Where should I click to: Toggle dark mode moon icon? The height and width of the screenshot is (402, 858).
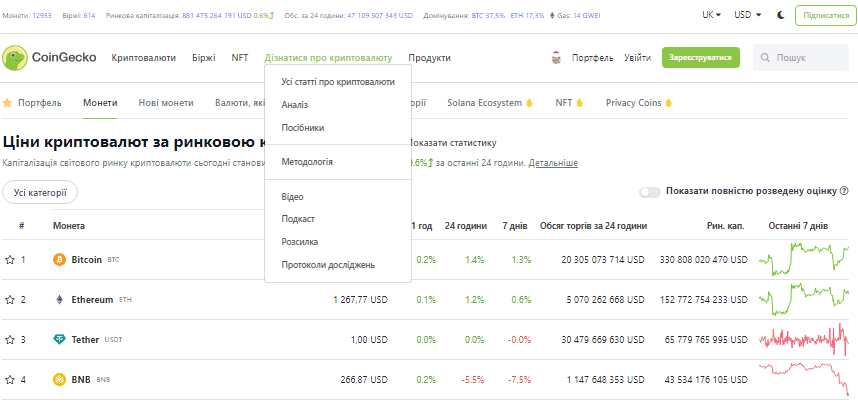(x=781, y=15)
